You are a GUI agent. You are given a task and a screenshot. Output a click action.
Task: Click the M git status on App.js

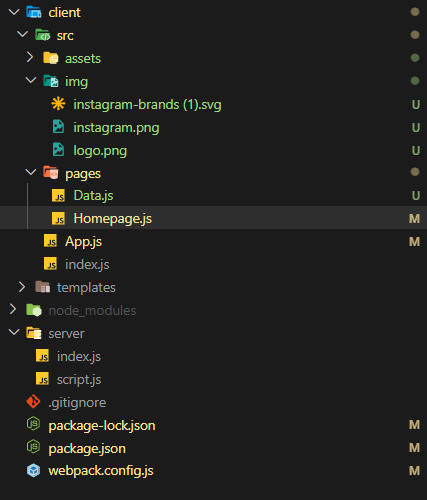tap(414, 242)
